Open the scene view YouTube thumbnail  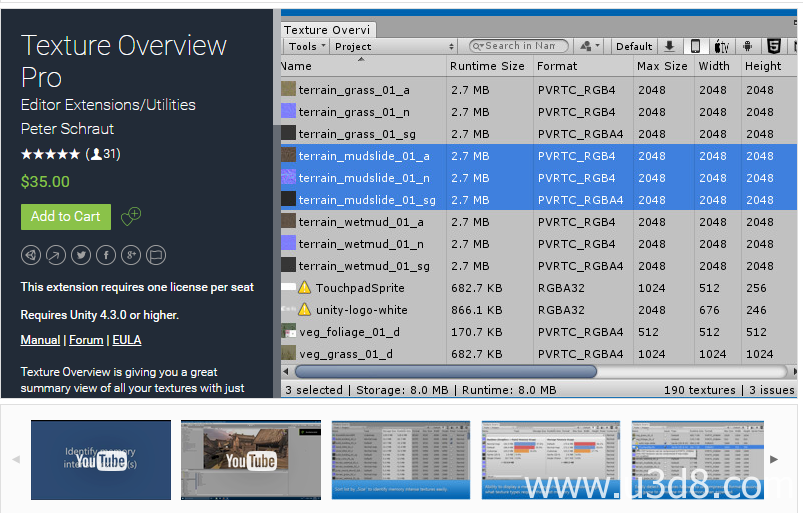click(x=251, y=460)
